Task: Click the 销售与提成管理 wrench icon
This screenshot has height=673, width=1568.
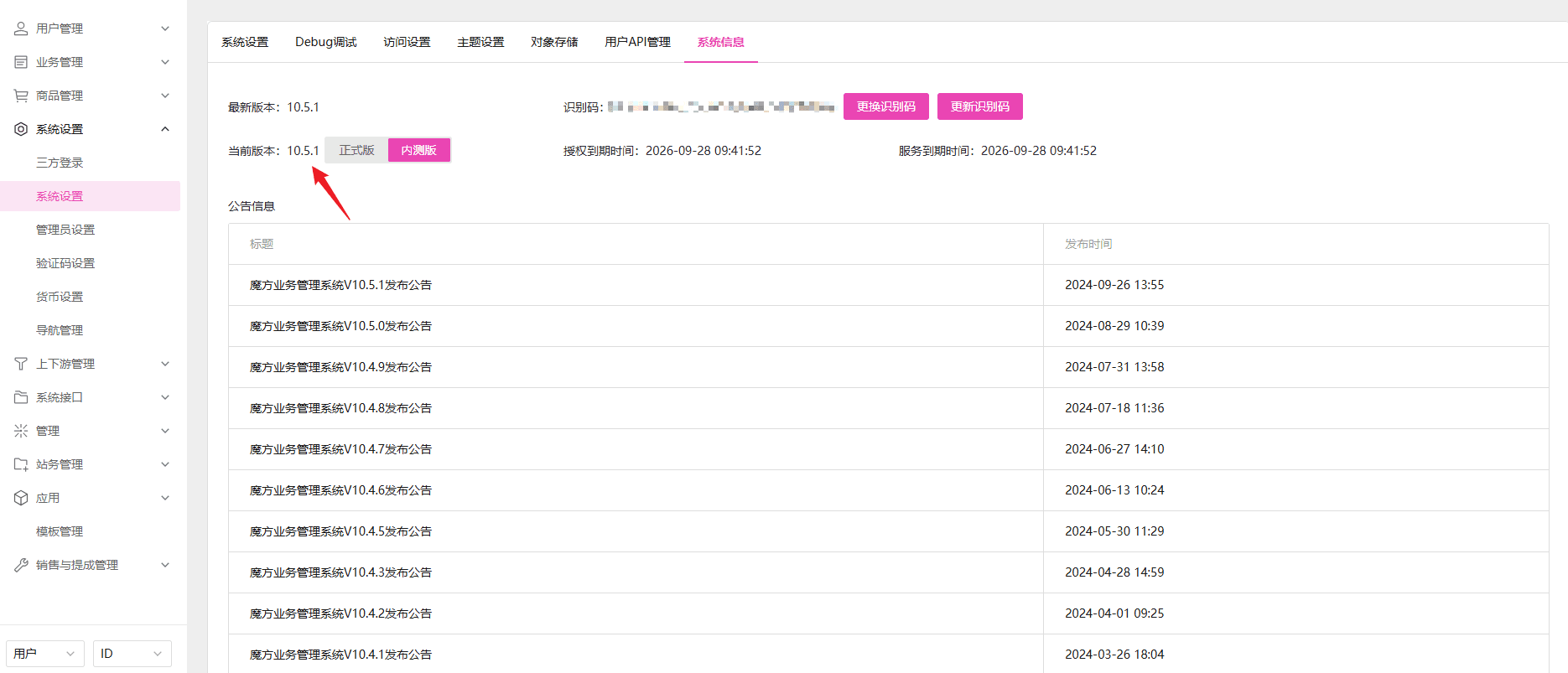Action: coord(21,565)
